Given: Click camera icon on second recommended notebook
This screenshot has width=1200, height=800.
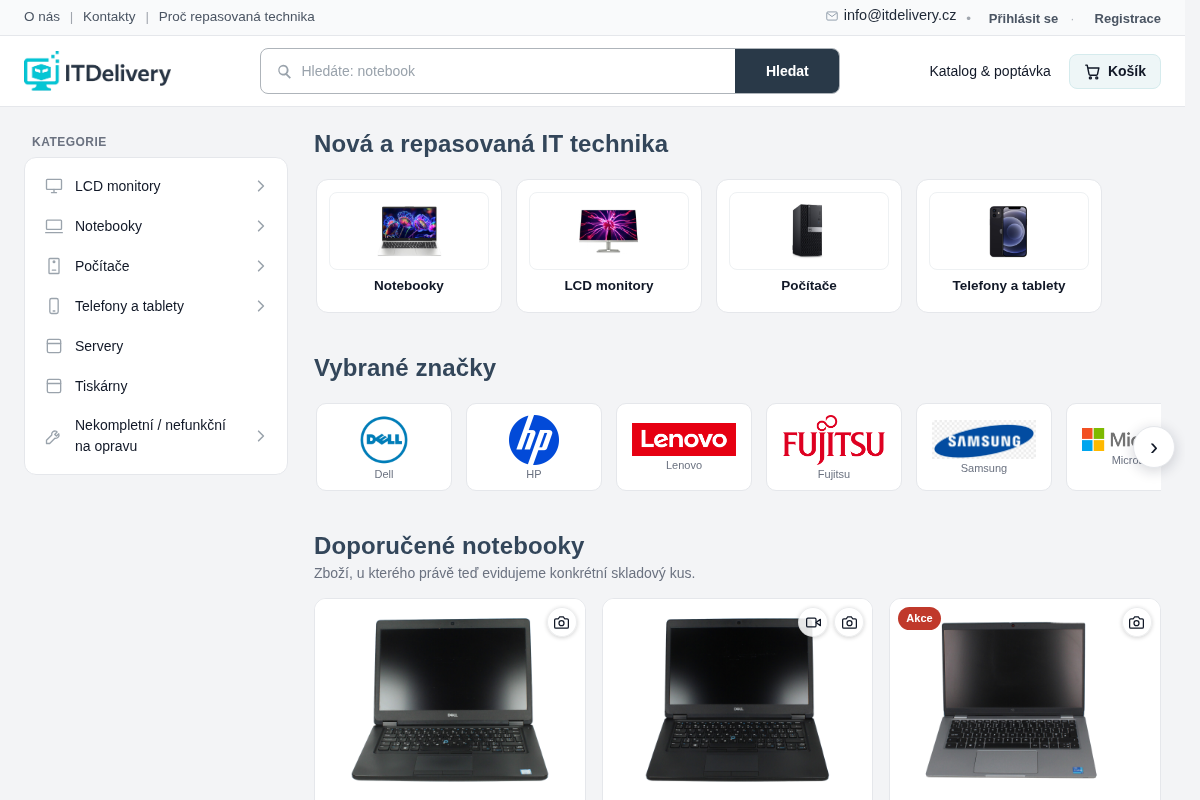Looking at the screenshot, I should [849, 622].
